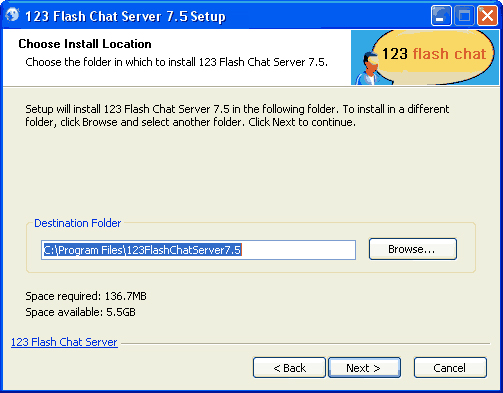Viewport: 503px width, 393px height.
Task: Close the setup wizard window
Action: [487, 15]
